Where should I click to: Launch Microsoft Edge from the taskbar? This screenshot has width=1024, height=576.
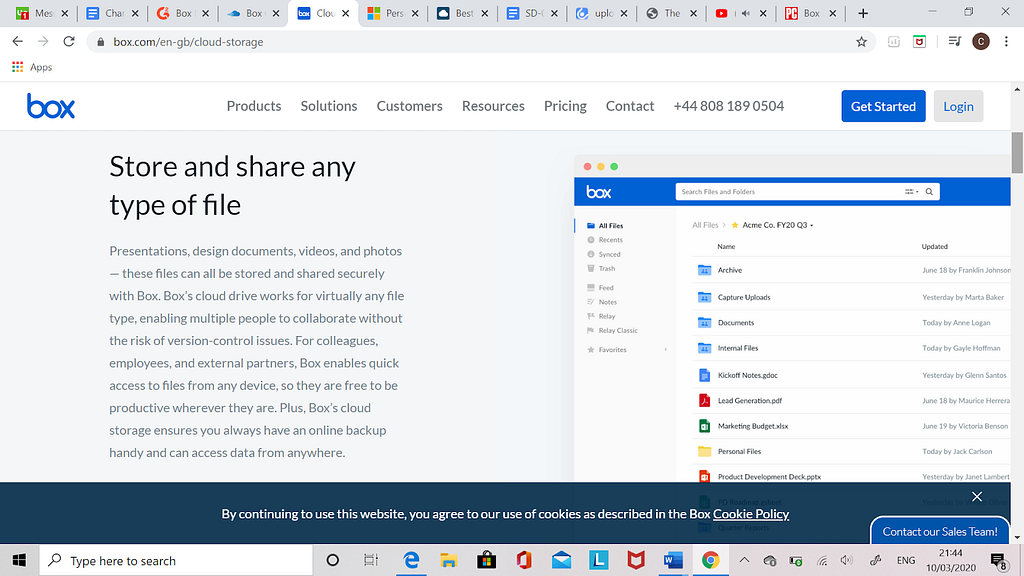[411, 560]
